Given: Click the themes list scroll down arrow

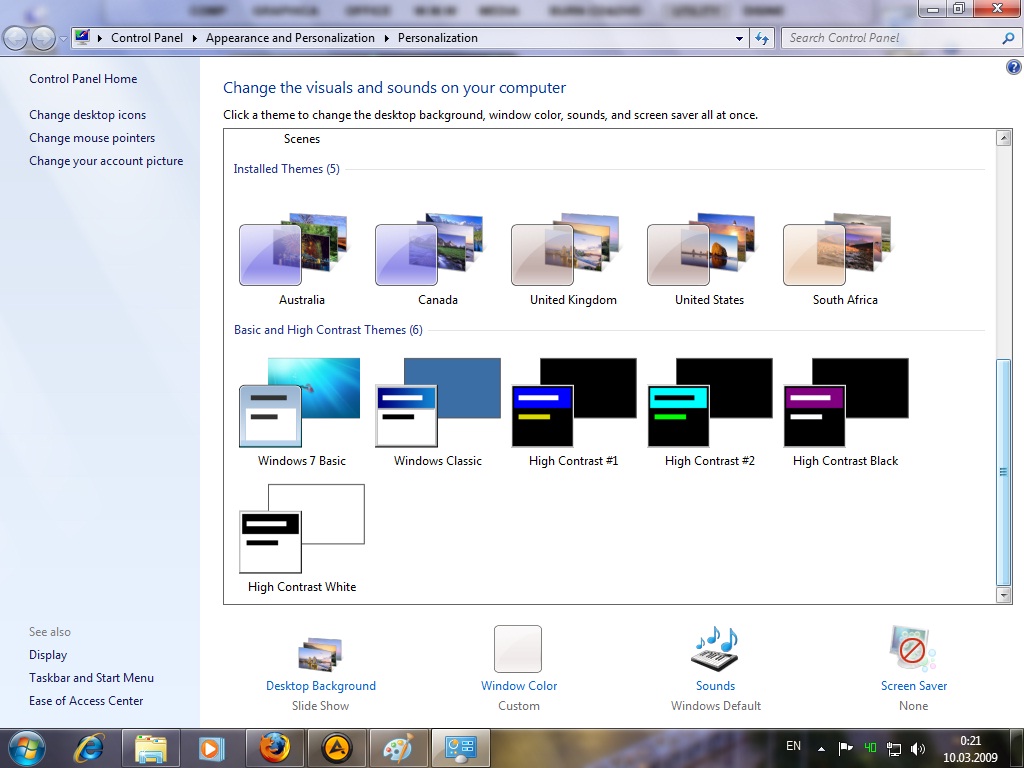Looking at the screenshot, I should 1004,594.
